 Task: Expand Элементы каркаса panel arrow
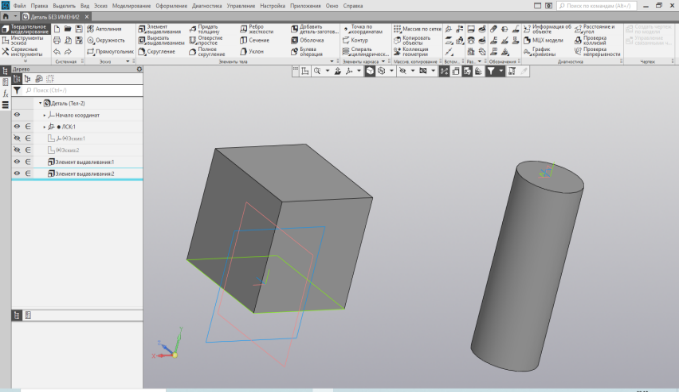(383, 62)
